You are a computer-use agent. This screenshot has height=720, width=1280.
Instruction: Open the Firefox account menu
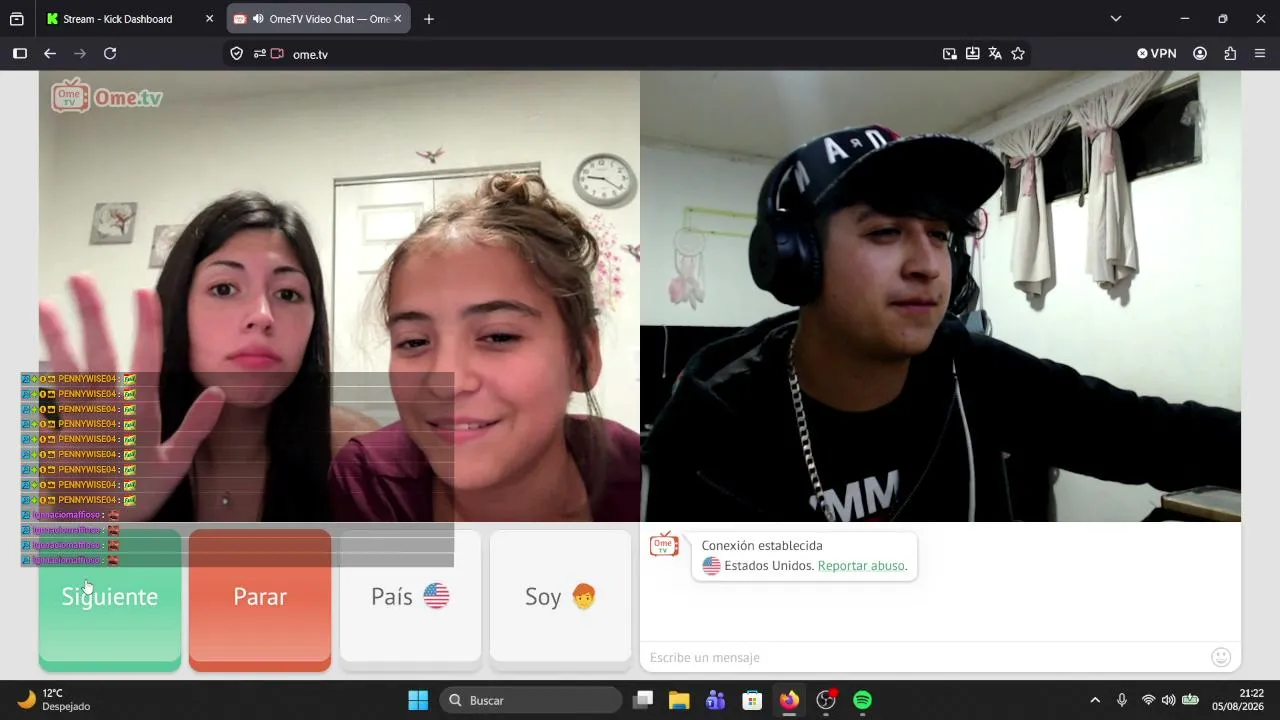pos(1200,54)
